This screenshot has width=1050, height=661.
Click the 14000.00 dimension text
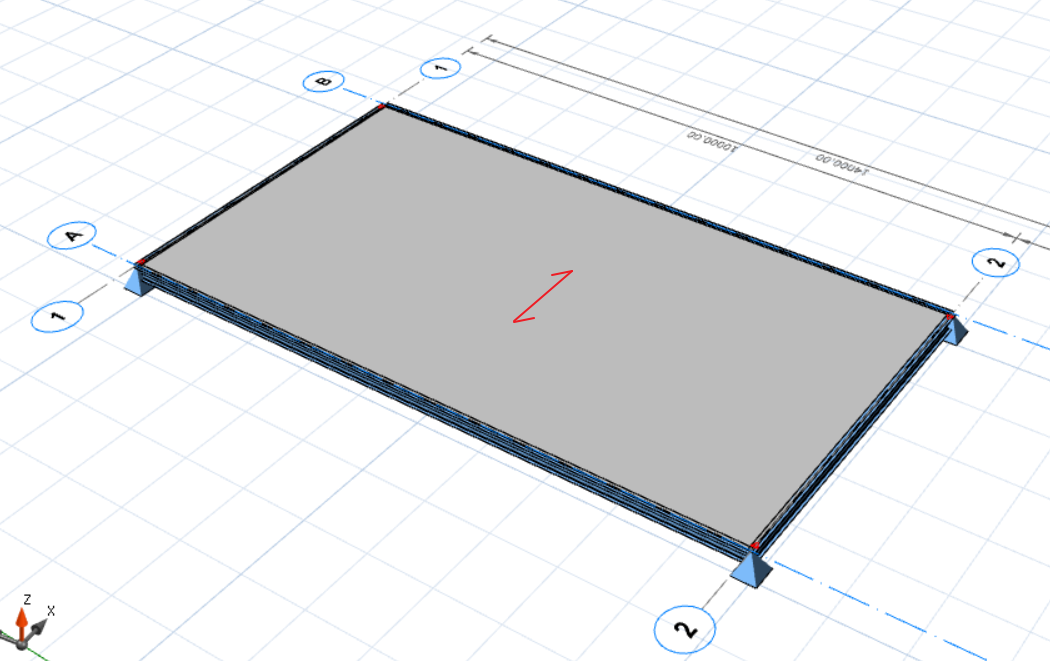(x=842, y=164)
